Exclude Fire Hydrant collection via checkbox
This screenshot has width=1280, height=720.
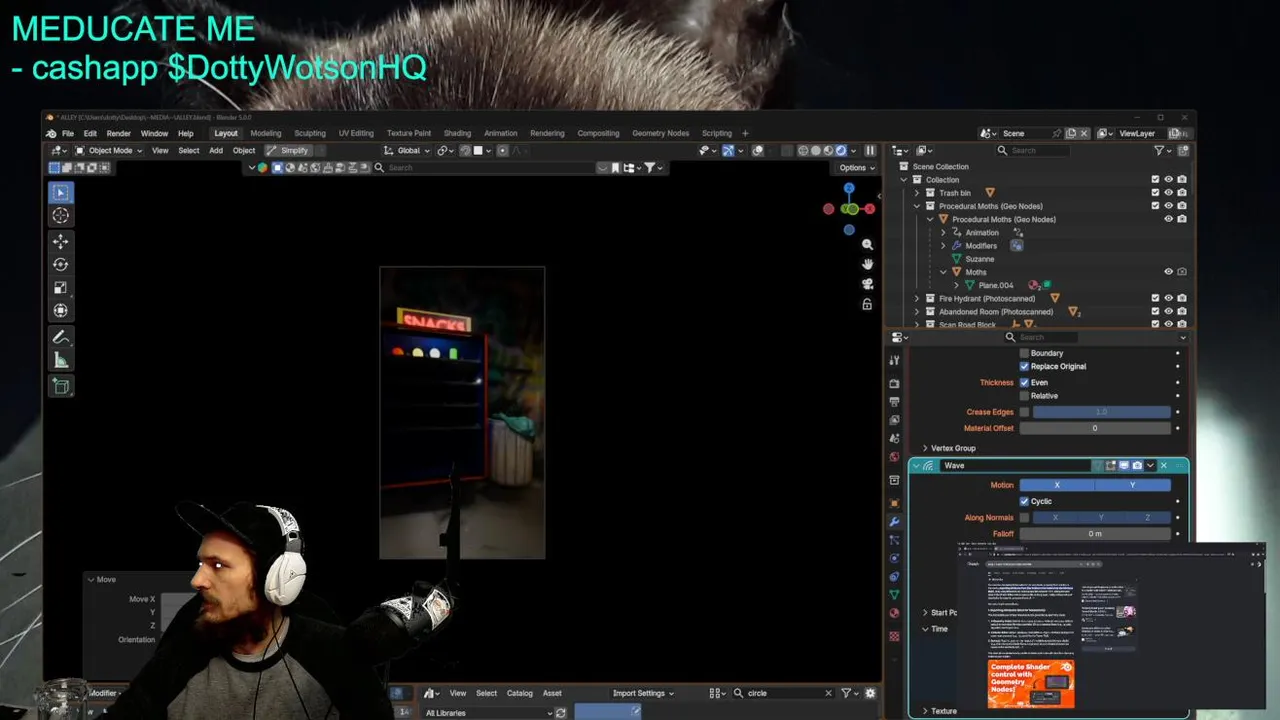pyautogui.click(x=1155, y=298)
